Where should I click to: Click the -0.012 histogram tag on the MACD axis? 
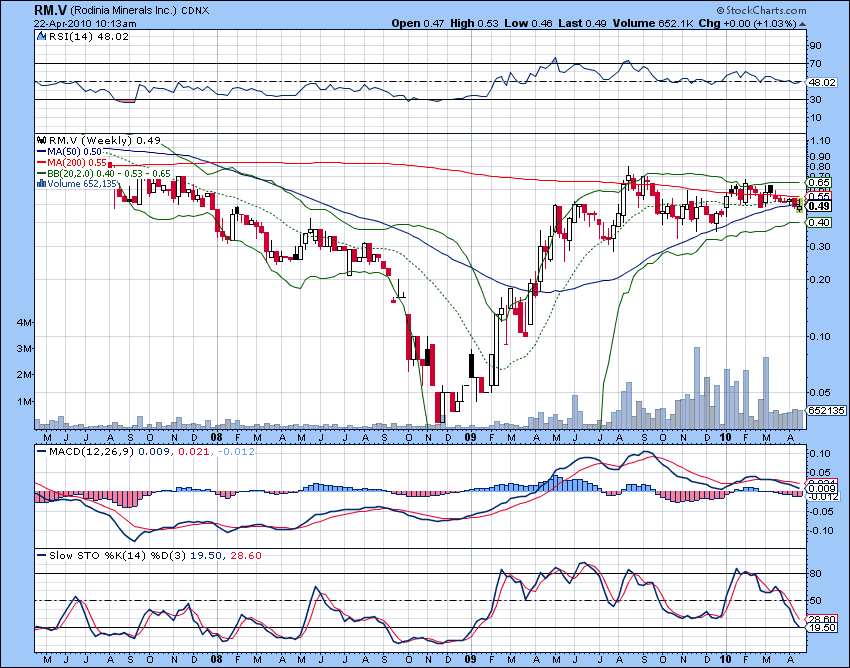823,497
